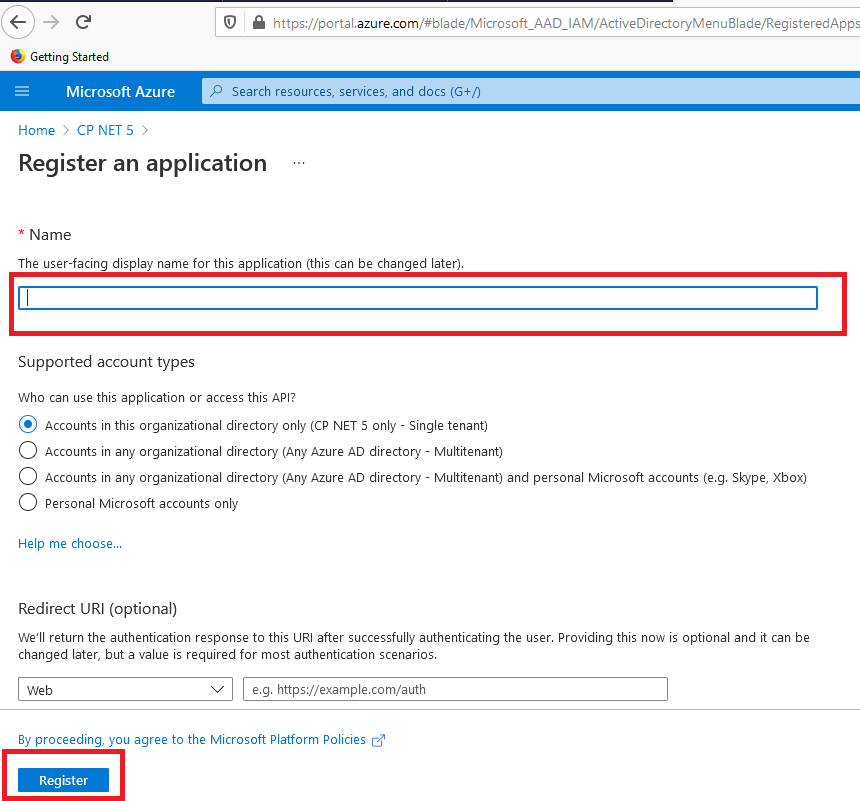Click the 'Redirect URI (optional)' heading
860x801 pixels.
(98, 609)
